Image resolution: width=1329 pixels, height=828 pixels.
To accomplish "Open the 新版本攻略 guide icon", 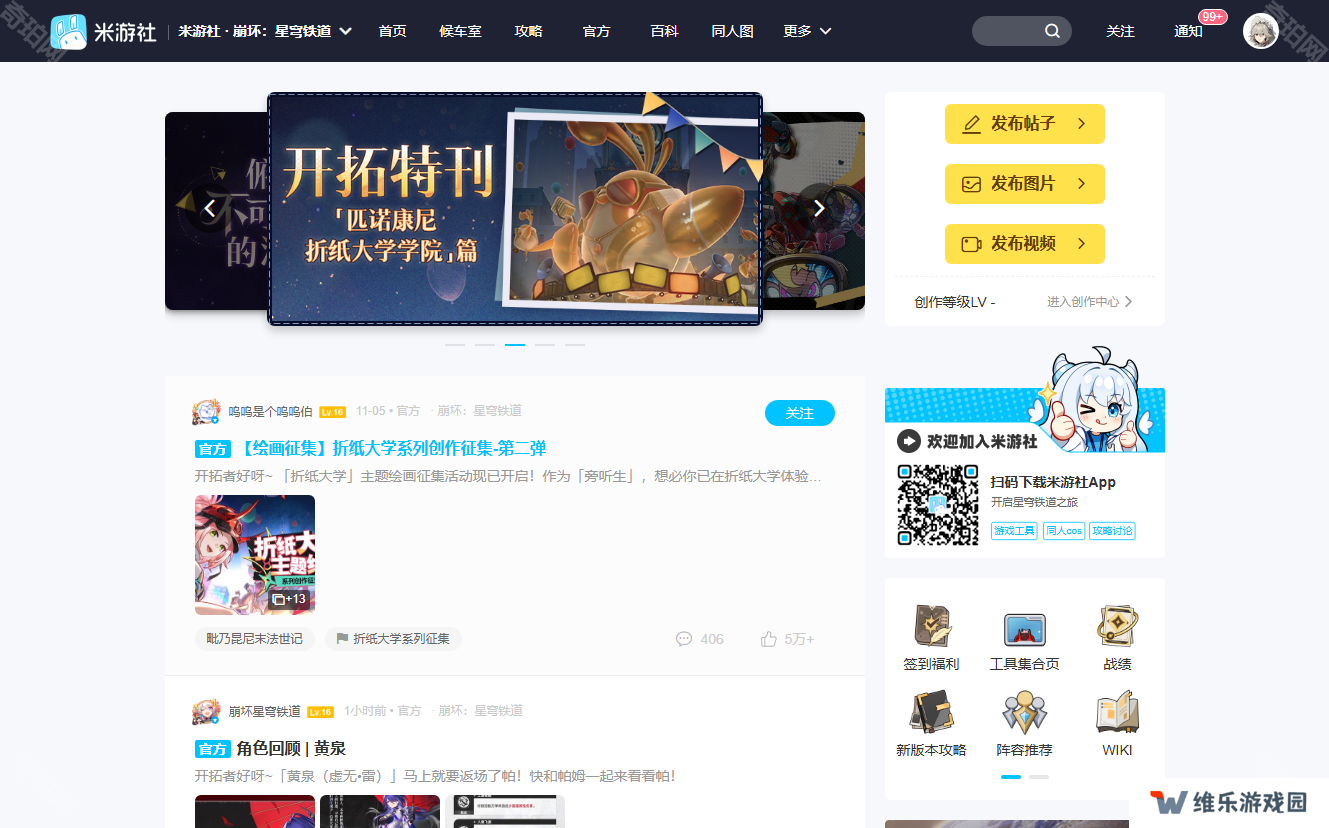I will [x=931, y=713].
